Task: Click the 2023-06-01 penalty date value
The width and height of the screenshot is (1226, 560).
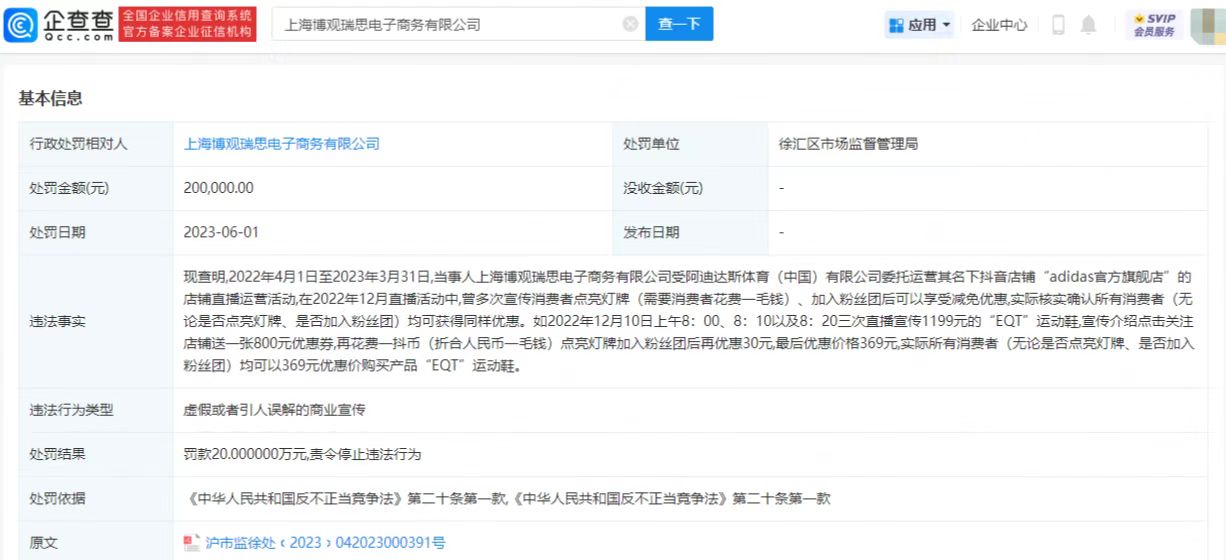Action: tap(221, 232)
